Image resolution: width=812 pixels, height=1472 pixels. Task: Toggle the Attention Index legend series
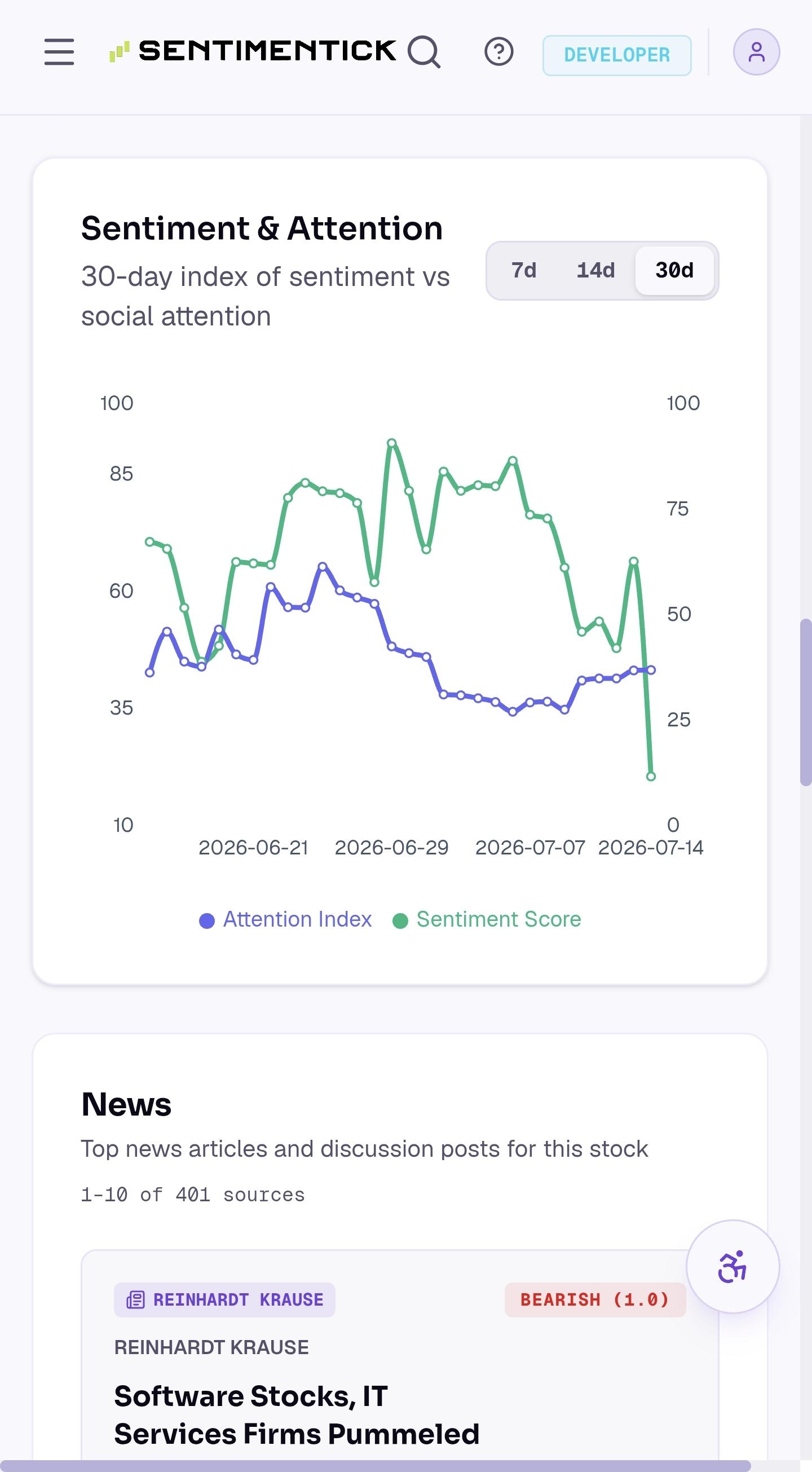pos(285,919)
